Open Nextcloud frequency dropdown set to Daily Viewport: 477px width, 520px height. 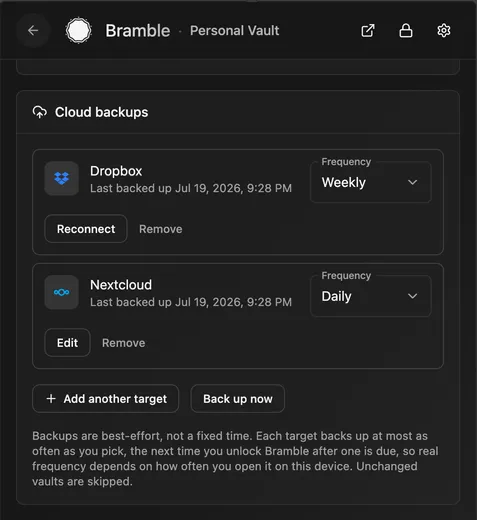click(371, 296)
